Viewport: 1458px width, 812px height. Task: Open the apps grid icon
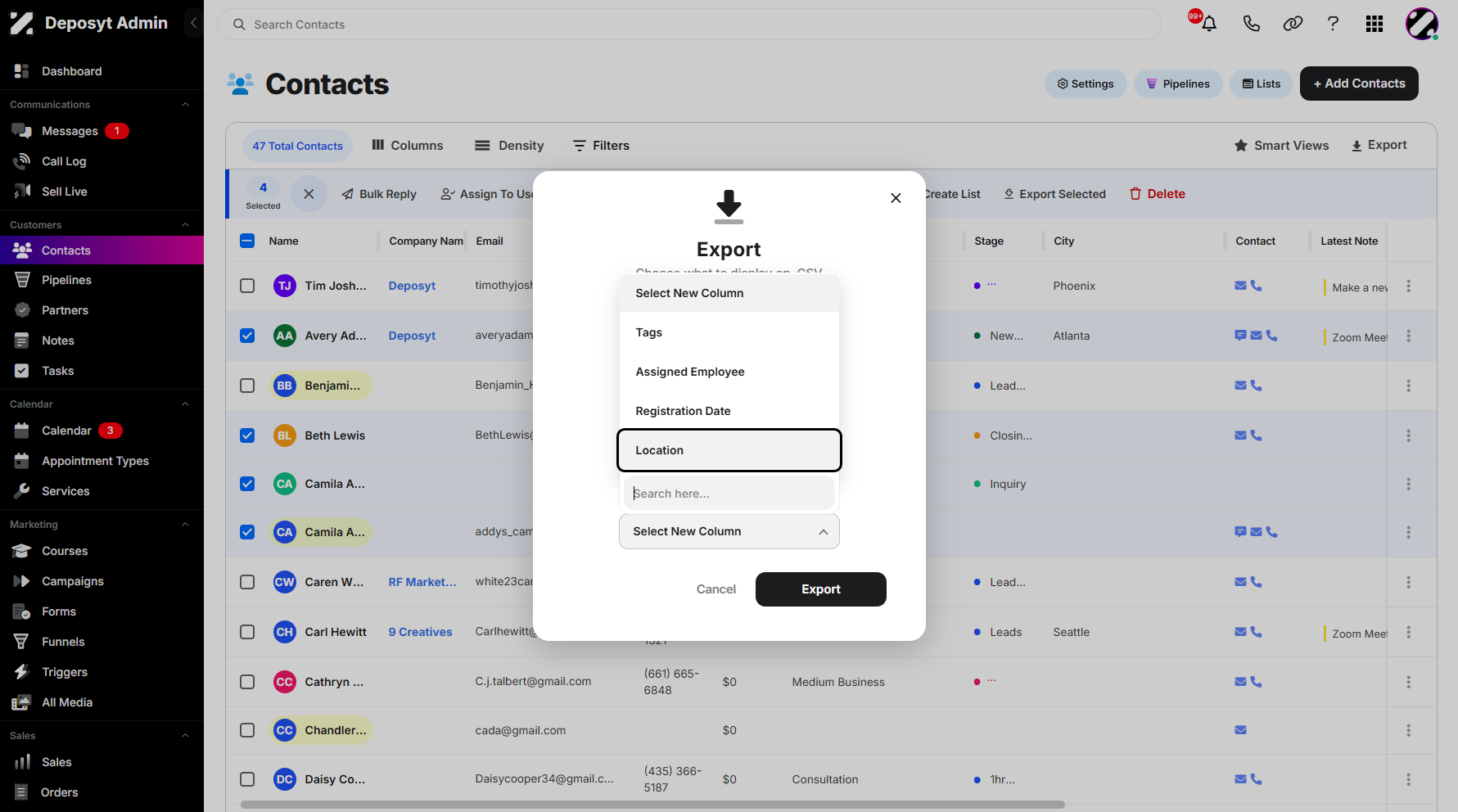coord(1374,24)
